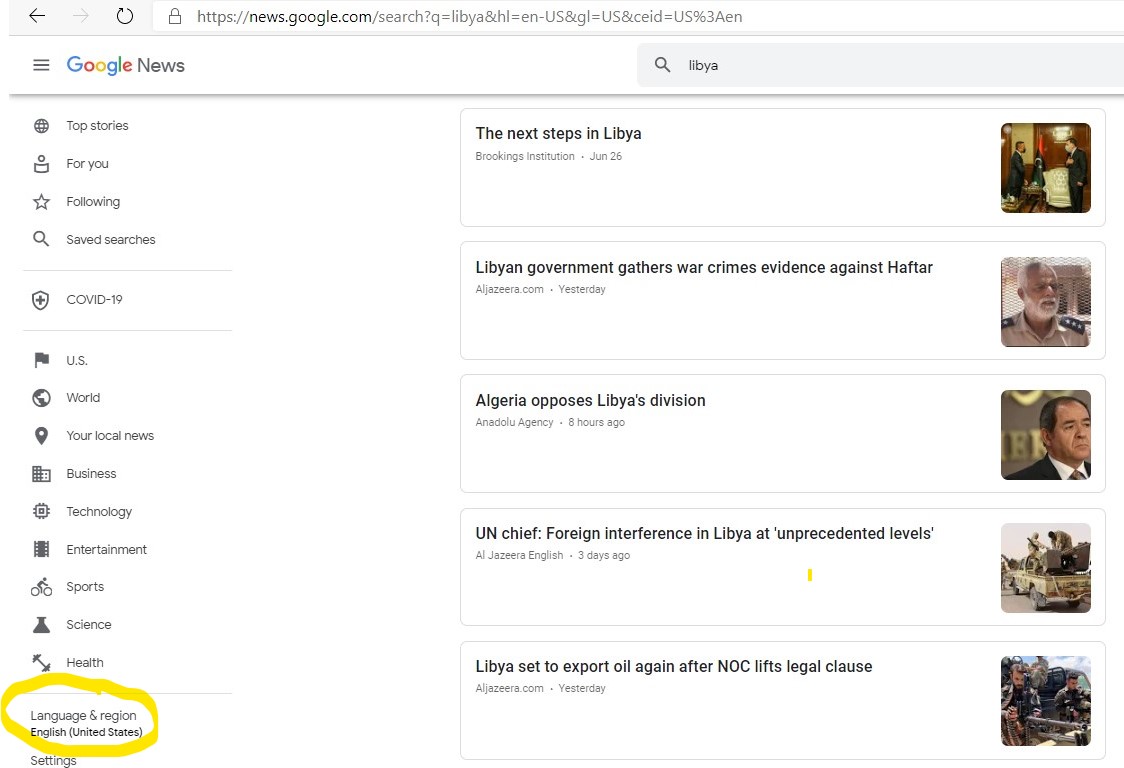Click the Algeria opposes division article thumbnail
Image resolution: width=1124 pixels, height=768 pixels.
click(1046, 435)
